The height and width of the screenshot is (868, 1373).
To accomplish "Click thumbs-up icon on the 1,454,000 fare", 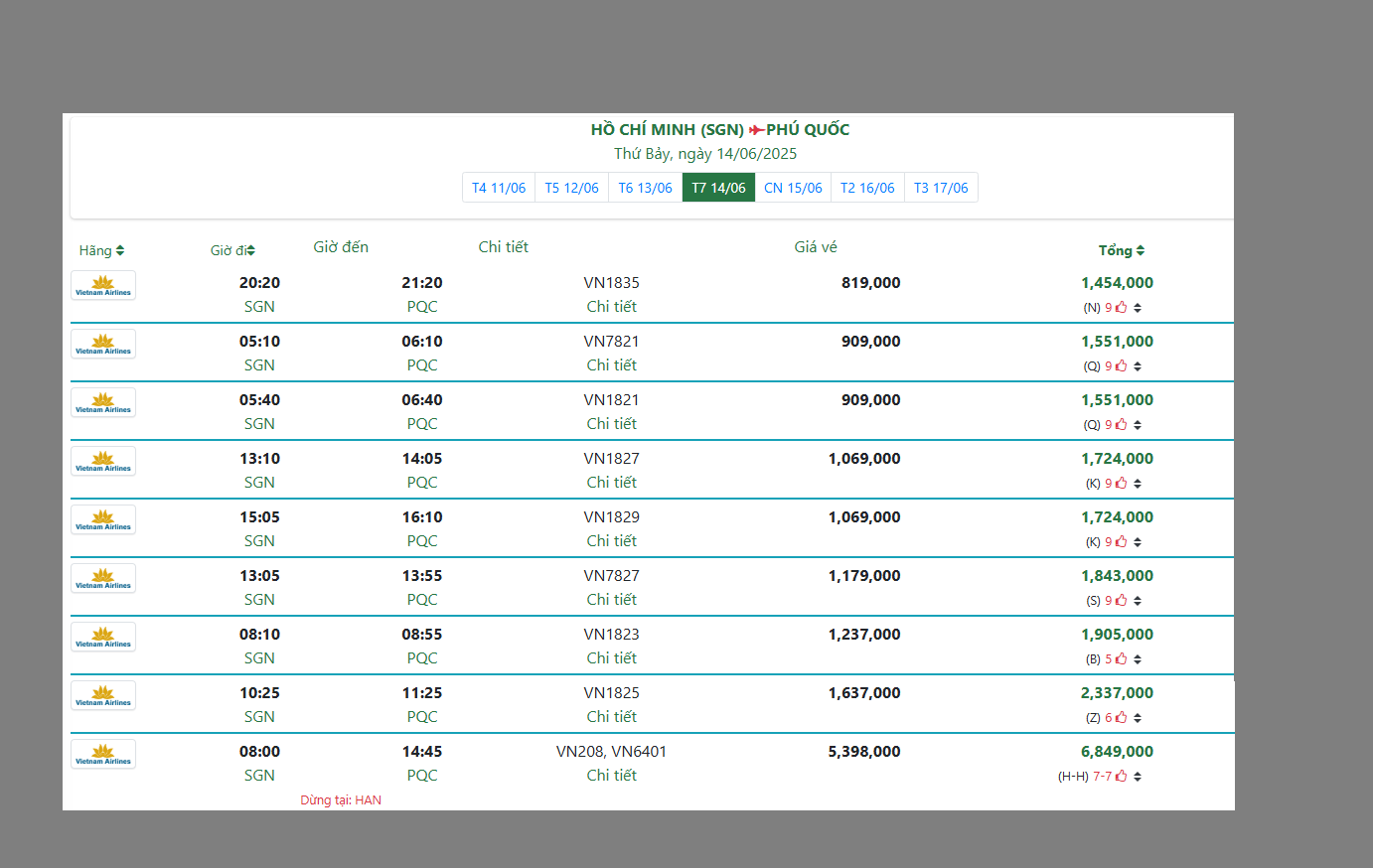I will click(1121, 308).
